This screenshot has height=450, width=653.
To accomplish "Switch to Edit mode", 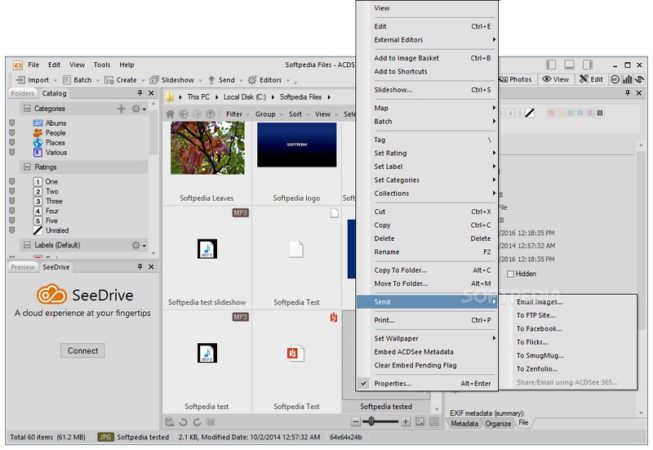I will [591, 79].
